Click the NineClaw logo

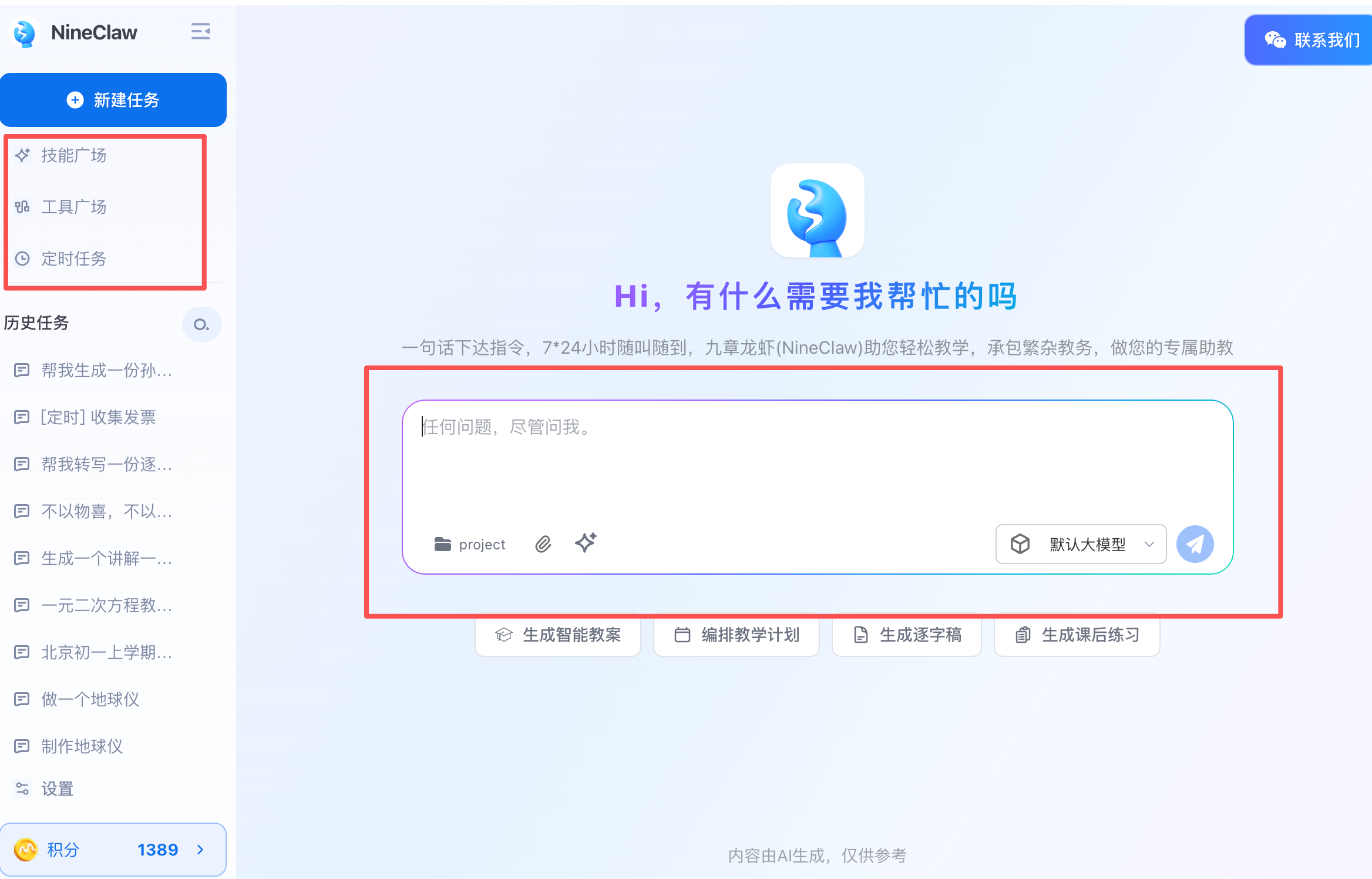click(23, 33)
